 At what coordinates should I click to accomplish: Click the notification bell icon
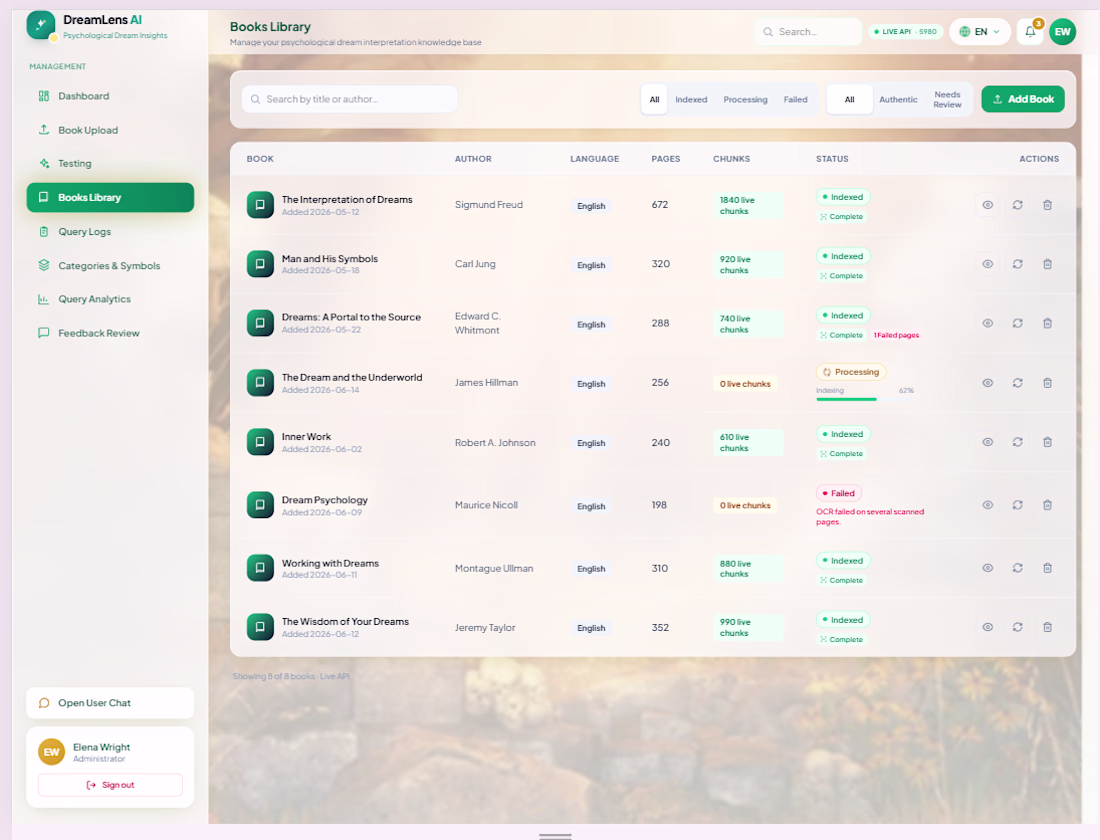(1030, 32)
